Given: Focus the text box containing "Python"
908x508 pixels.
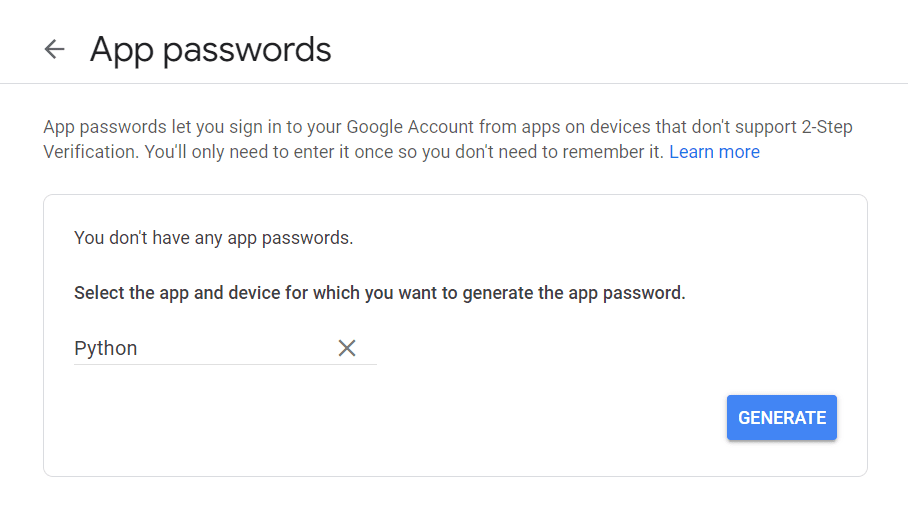Looking at the screenshot, I should (x=200, y=348).
